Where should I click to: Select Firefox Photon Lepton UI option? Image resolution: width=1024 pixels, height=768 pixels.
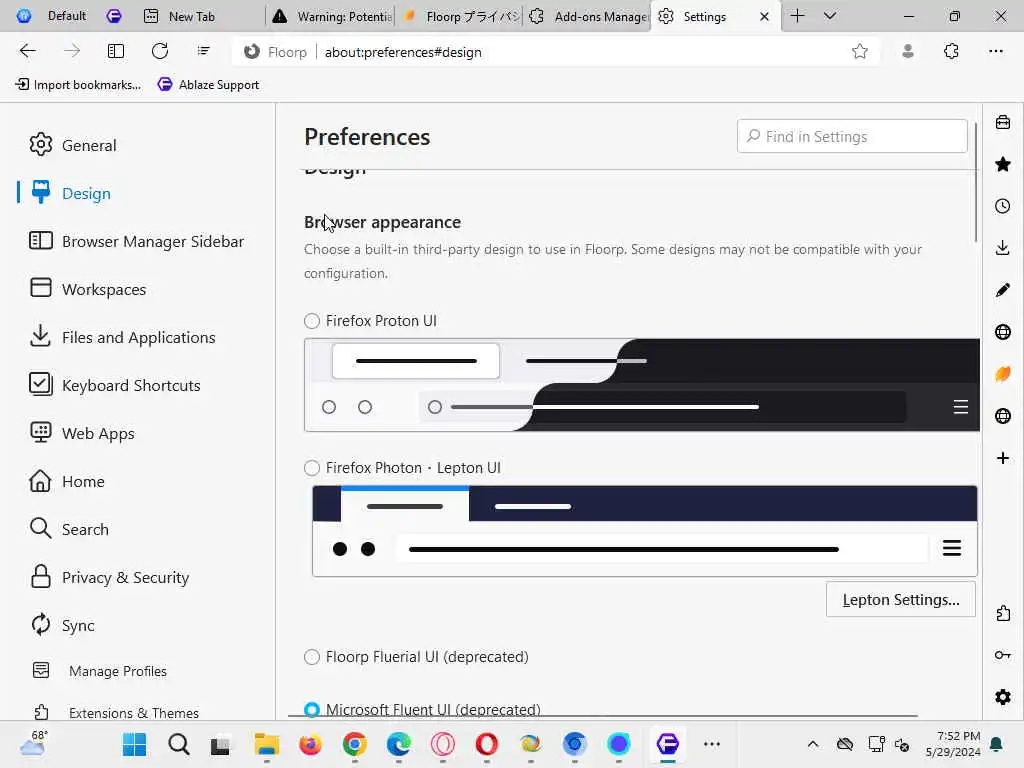pyautogui.click(x=312, y=468)
